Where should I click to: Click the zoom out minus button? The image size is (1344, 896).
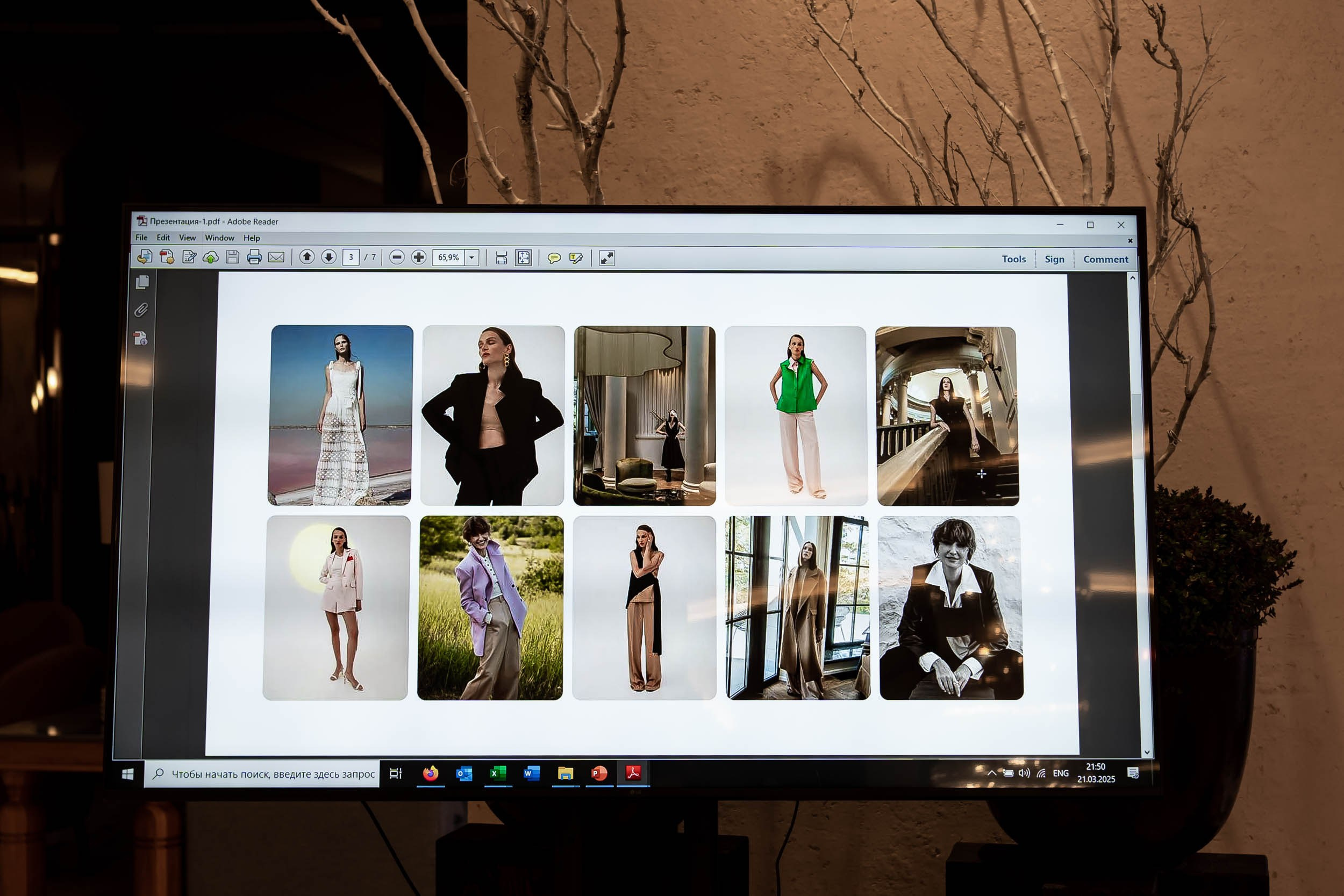[397, 257]
